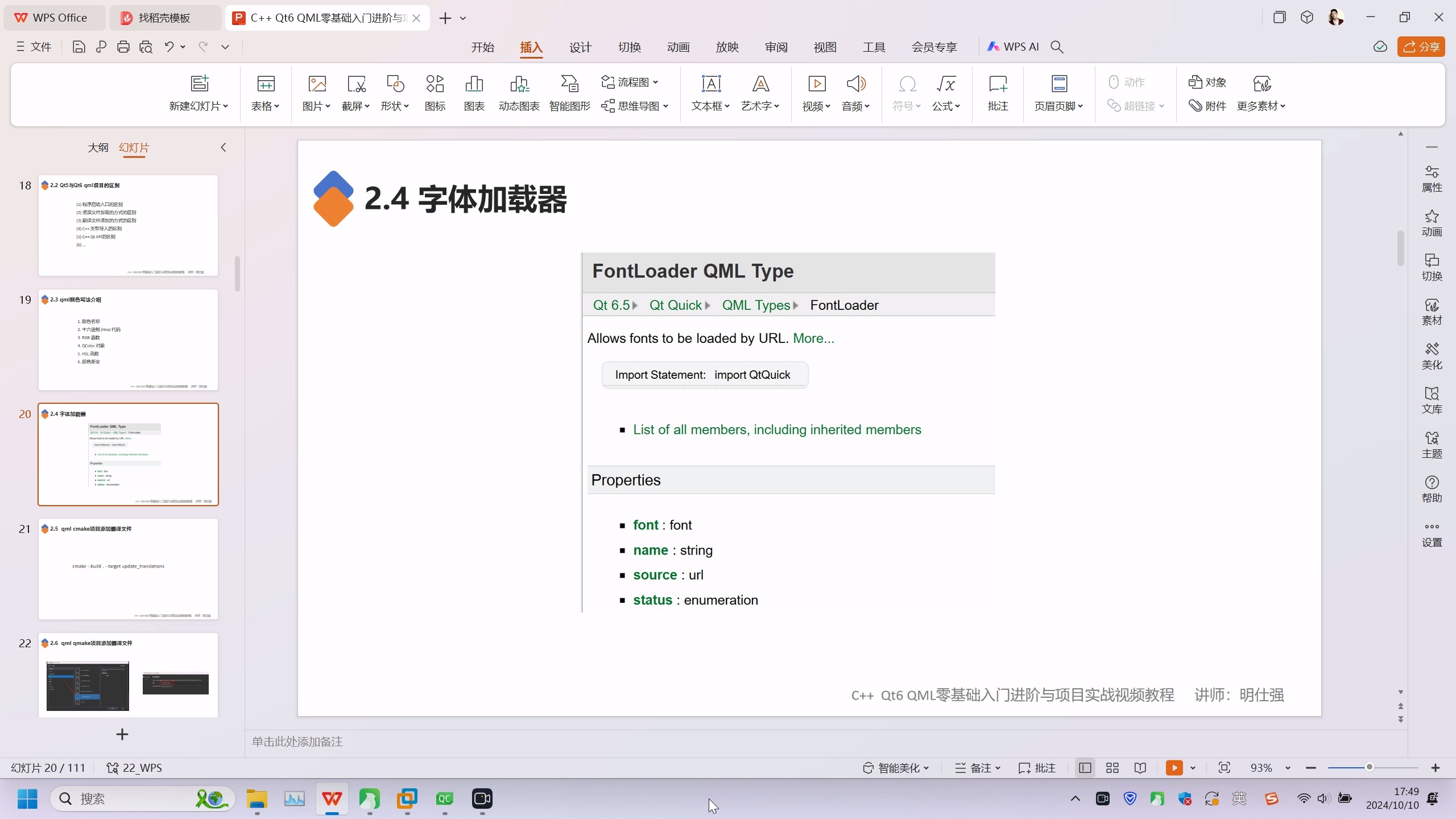Switch to slide sorter view in status bar
This screenshot has width=1456, height=819.
pos(1112,768)
